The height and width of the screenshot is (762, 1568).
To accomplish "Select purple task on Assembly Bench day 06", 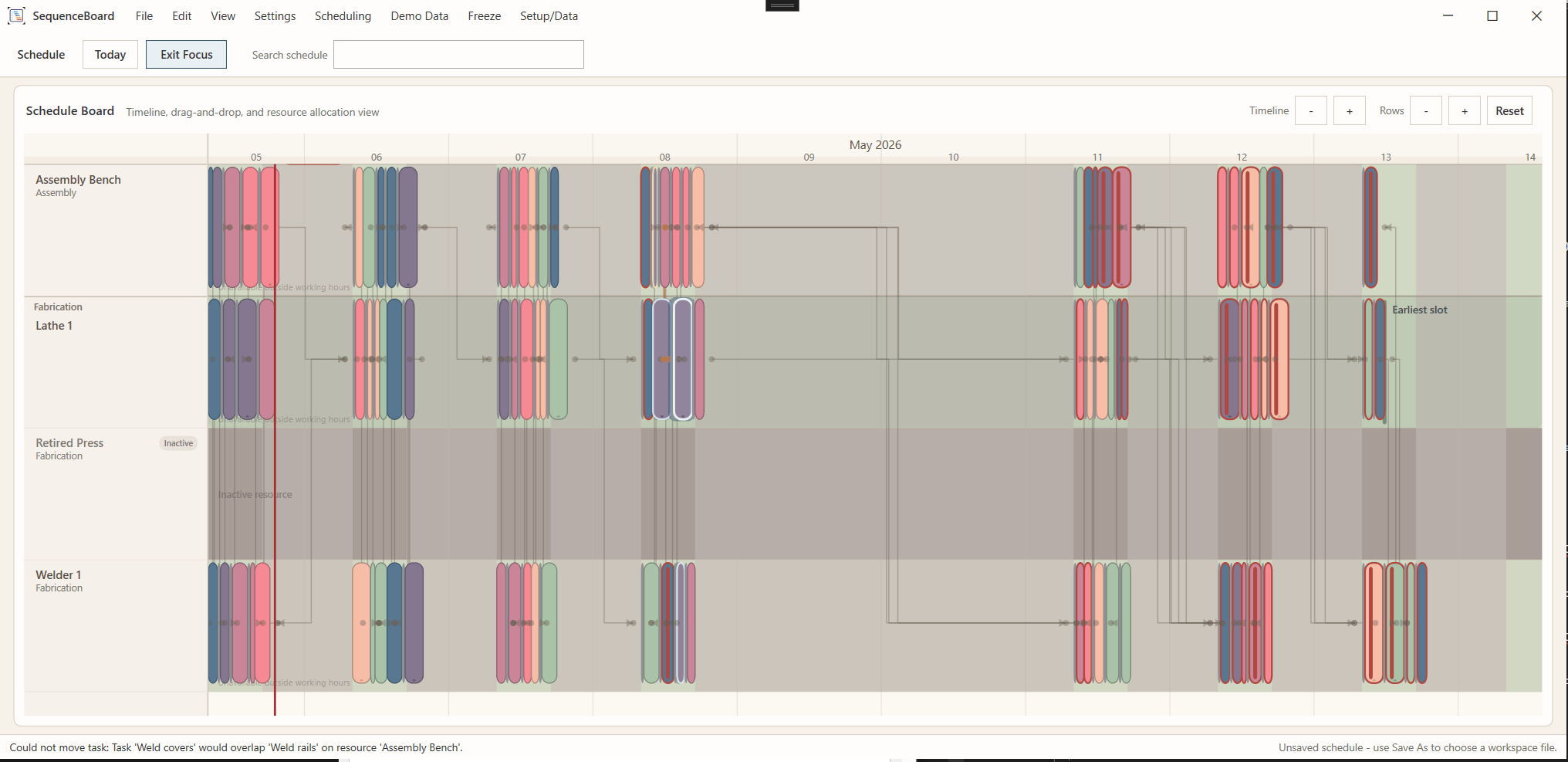I will tap(408, 227).
